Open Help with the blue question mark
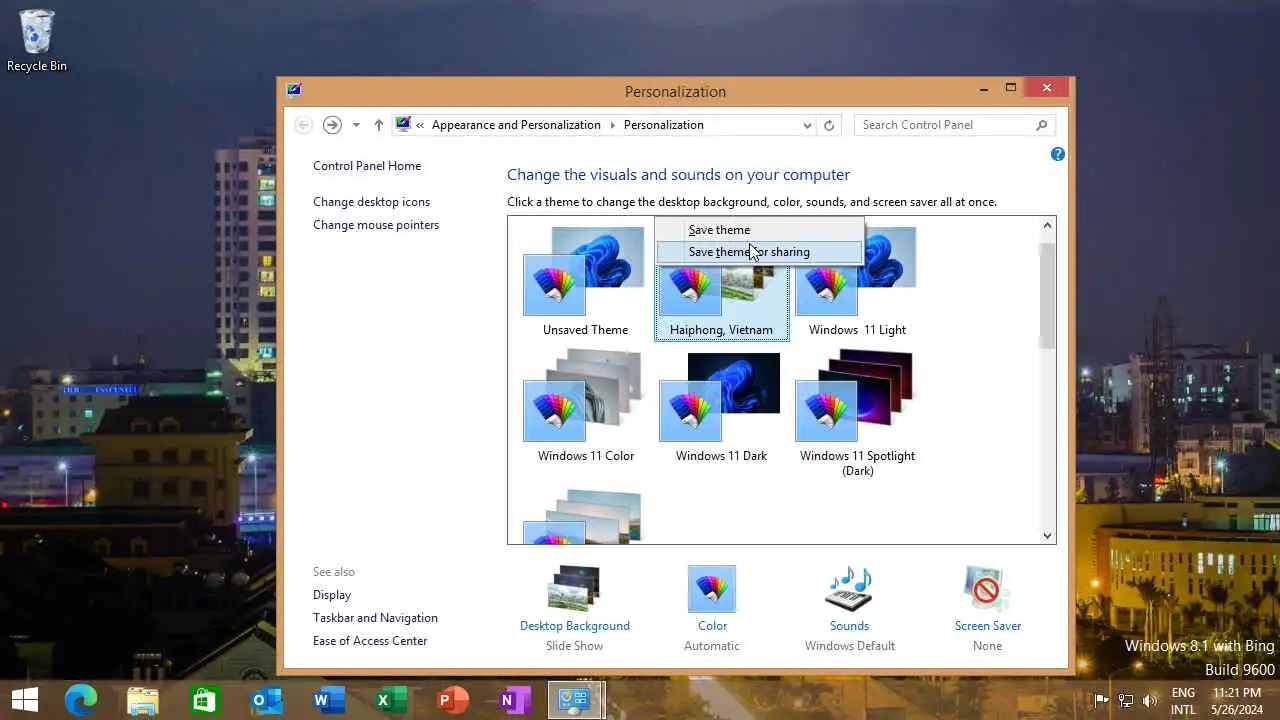1280x720 pixels. pyautogui.click(x=1058, y=154)
